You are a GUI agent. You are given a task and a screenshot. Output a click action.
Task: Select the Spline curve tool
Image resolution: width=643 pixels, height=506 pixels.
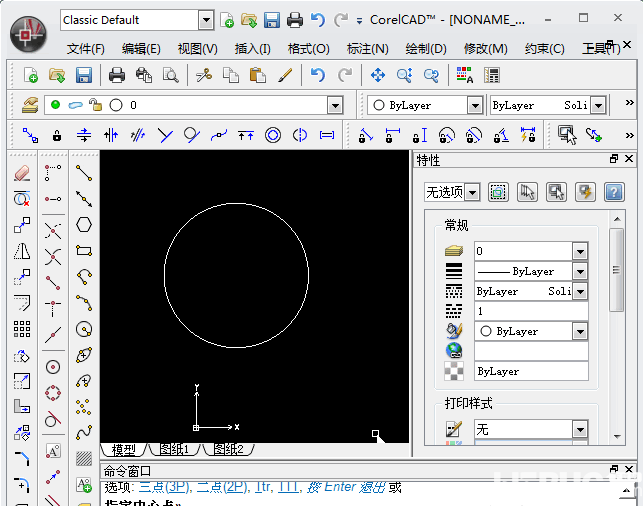pyautogui.click(x=84, y=433)
